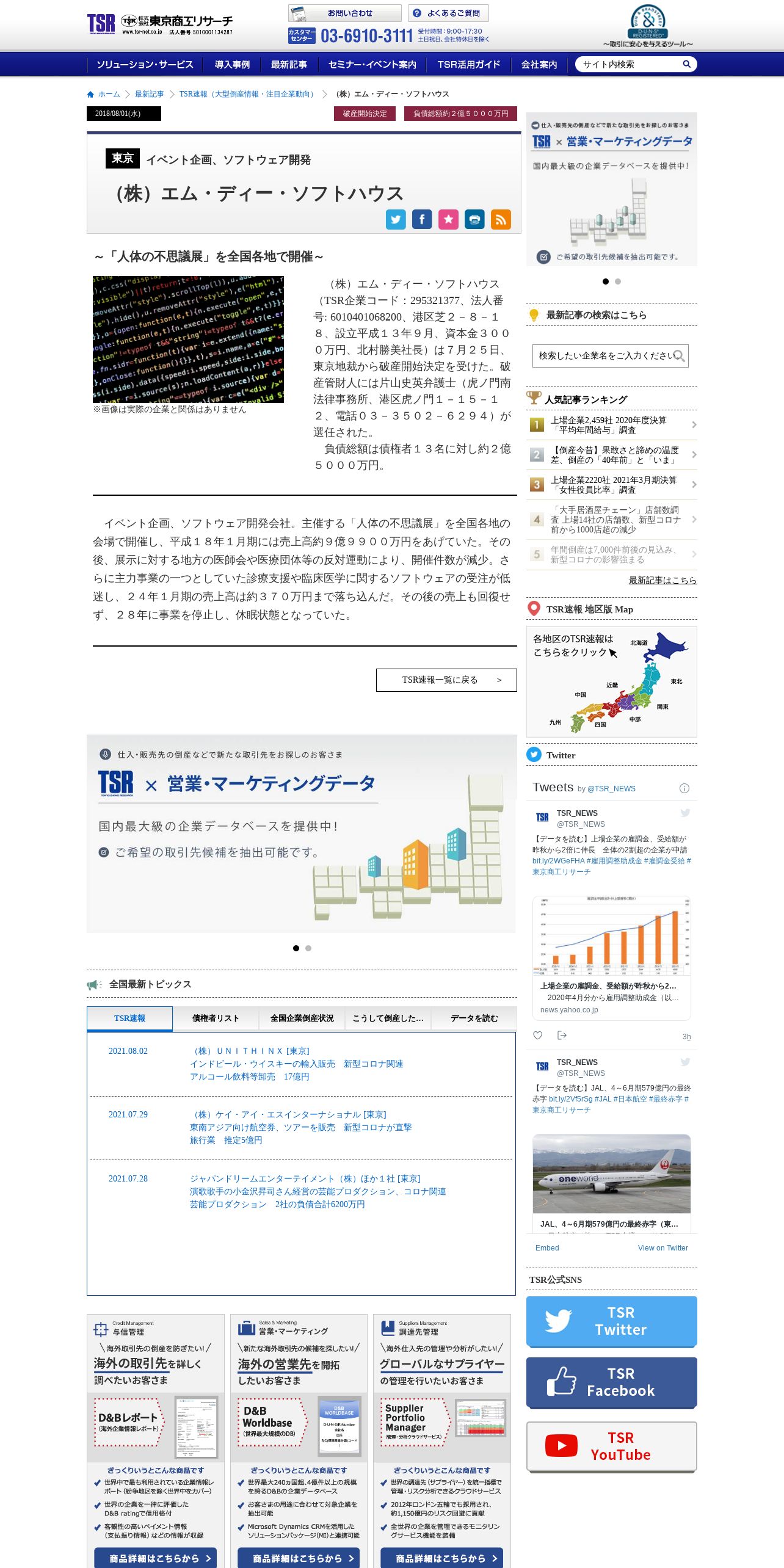The width and height of the screenshot is (784, 1568).
Task: Click D&B Worldbase 商品詳細はこちらから button
Action: pos(298,1558)
